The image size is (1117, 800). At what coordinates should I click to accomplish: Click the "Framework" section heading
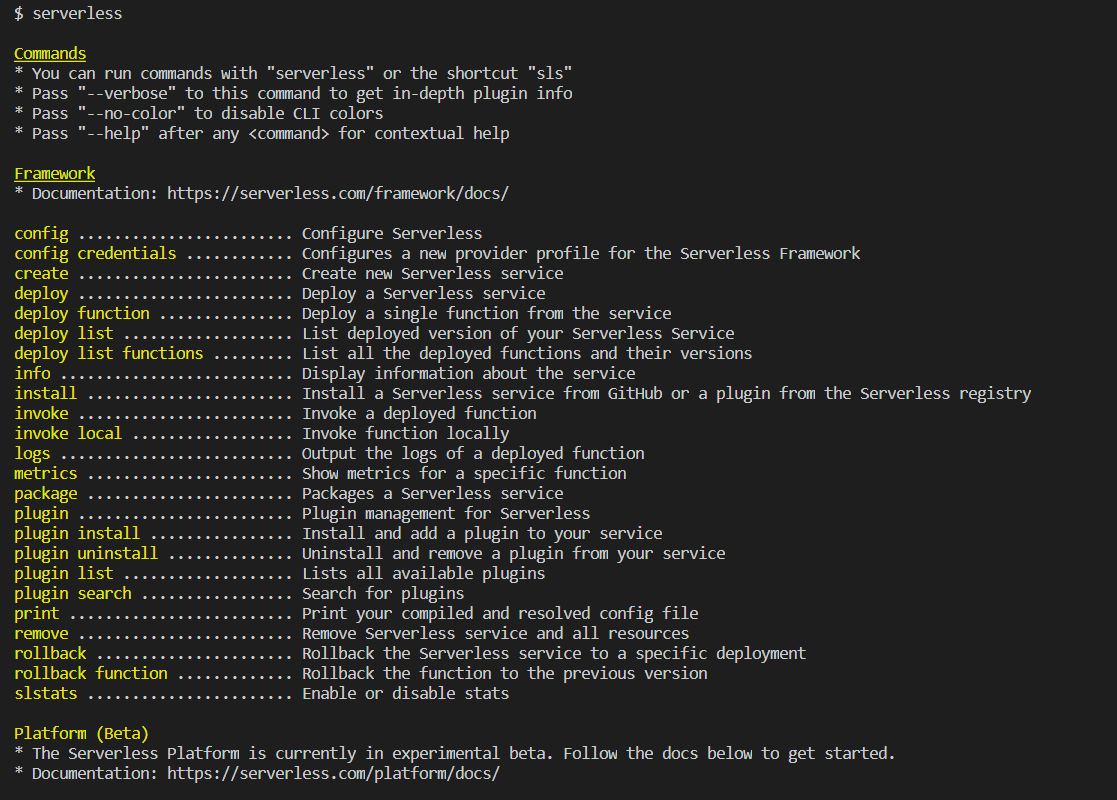coord(55,173)
